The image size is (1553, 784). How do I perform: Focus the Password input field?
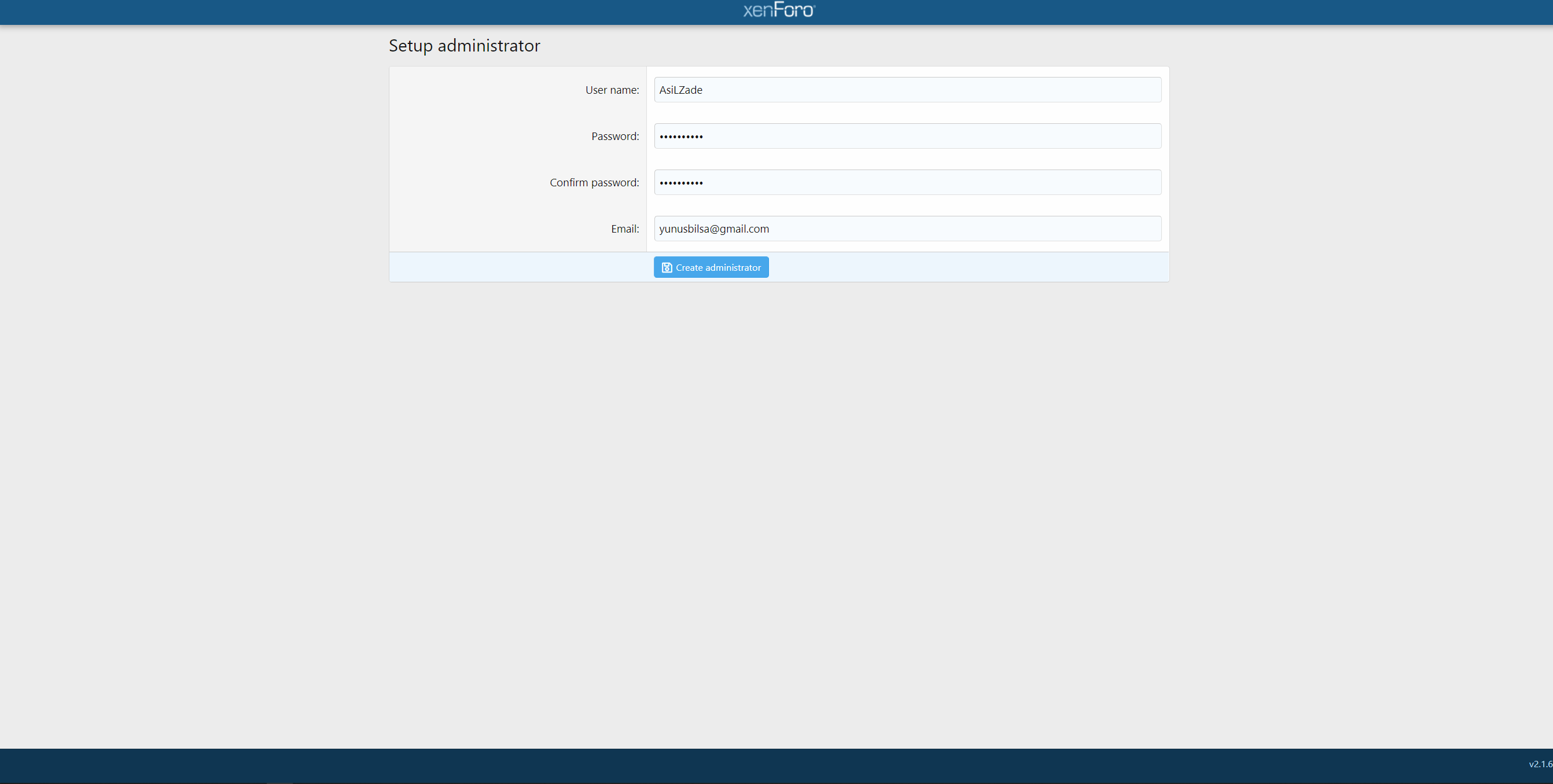[907, 137]
